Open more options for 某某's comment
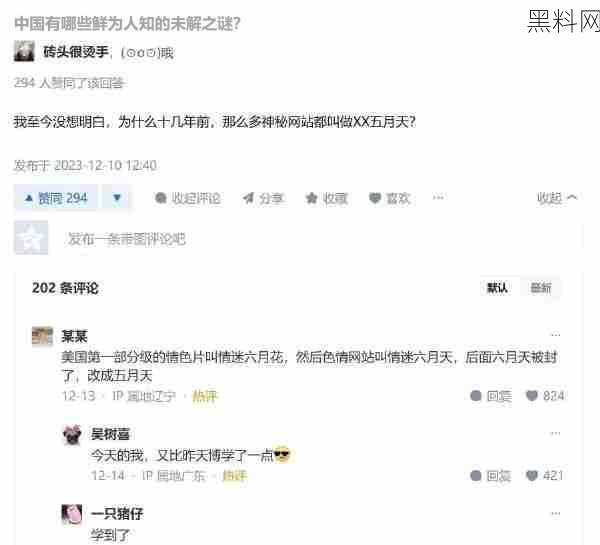 pyautogui.click(x=555, y=335)
